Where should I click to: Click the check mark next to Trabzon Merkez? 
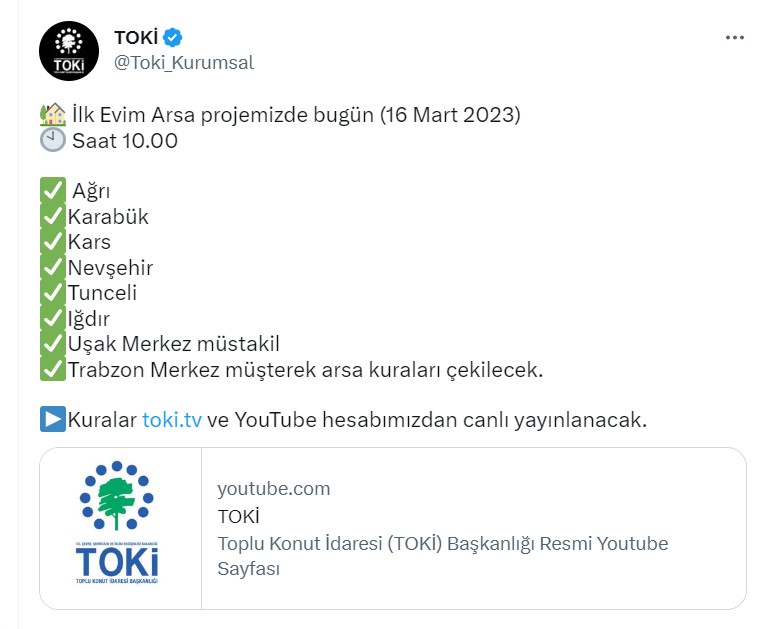[x=53, y=369]
